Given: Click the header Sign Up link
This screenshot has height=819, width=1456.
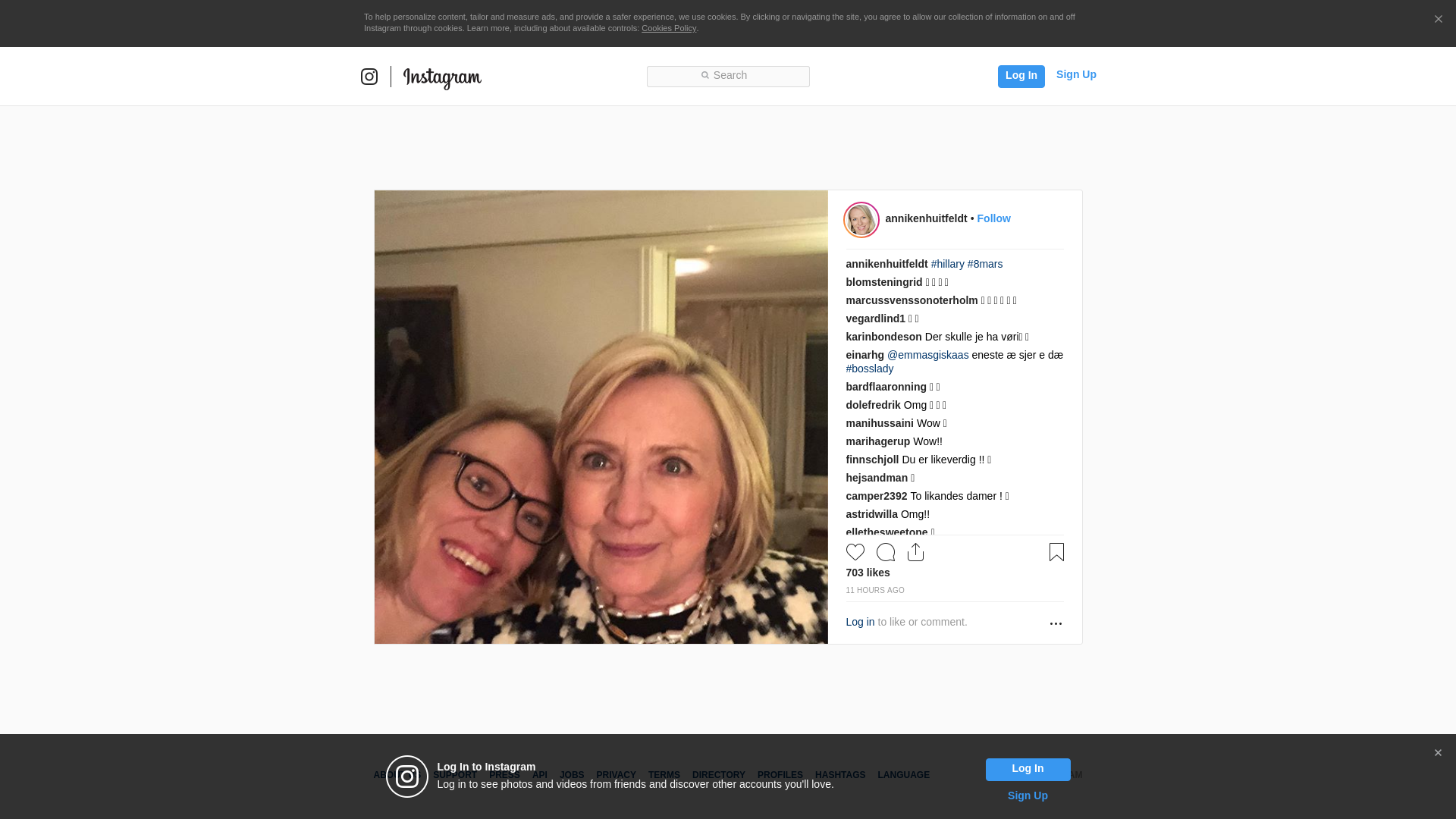Looking at the screenshot, I should [1076, 74].
